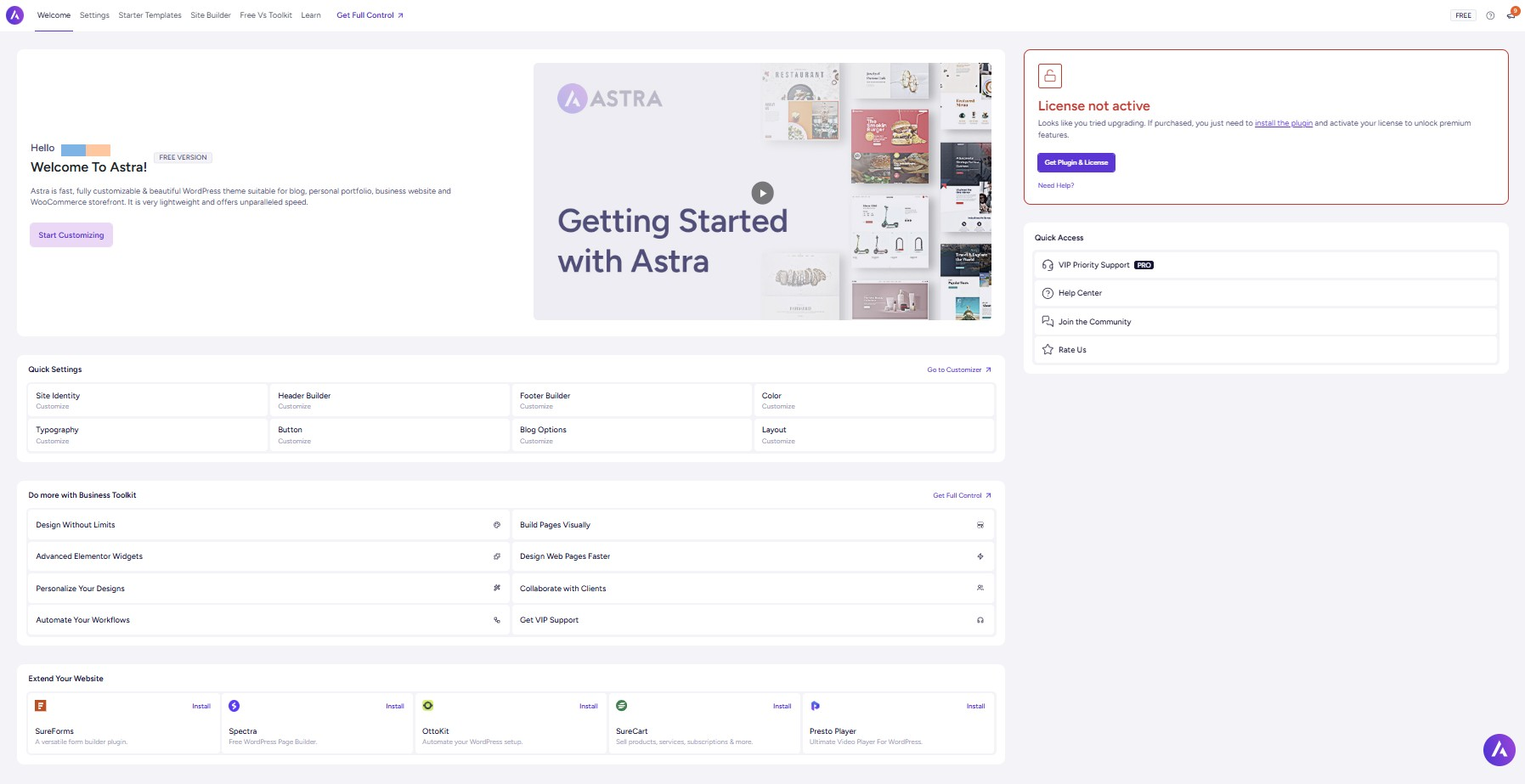The image size is (1525, 784).
Task: Click the Collaborate with Clients people icon
Action: click(980, 588)
